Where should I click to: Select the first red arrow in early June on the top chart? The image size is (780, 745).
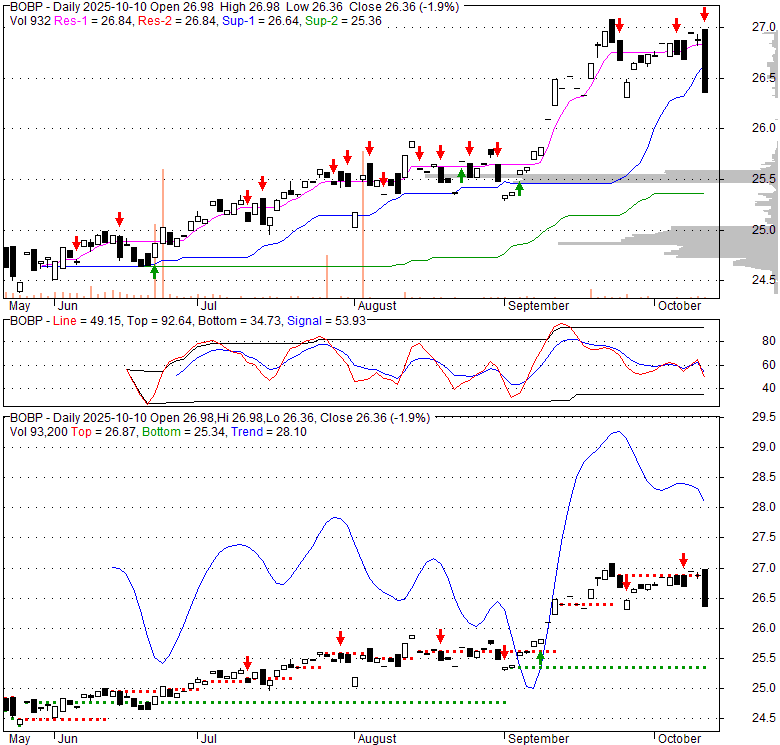76,243
